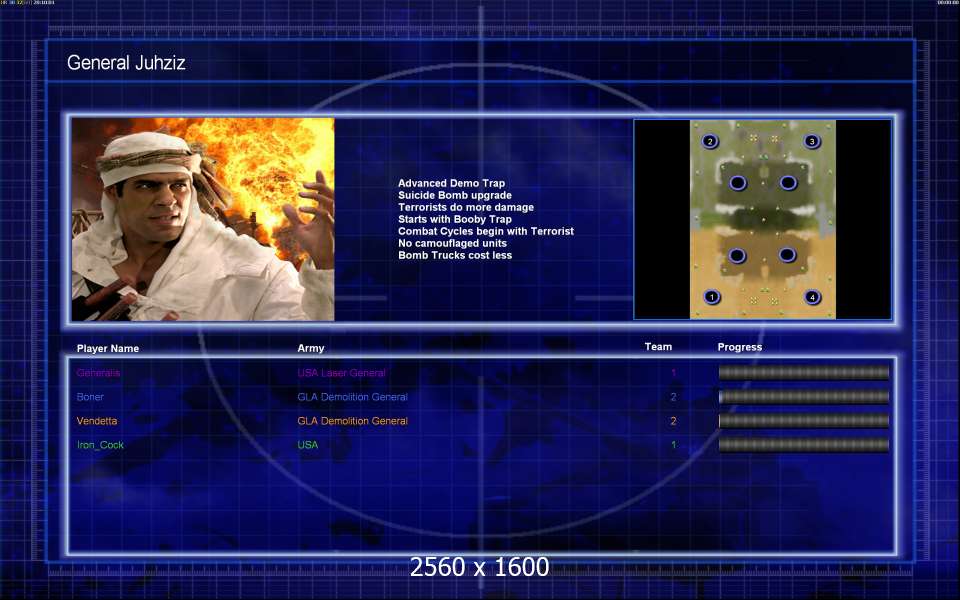Click the Generals loading progress bar
The image size is (960, 600).
(x=804, y=373)
